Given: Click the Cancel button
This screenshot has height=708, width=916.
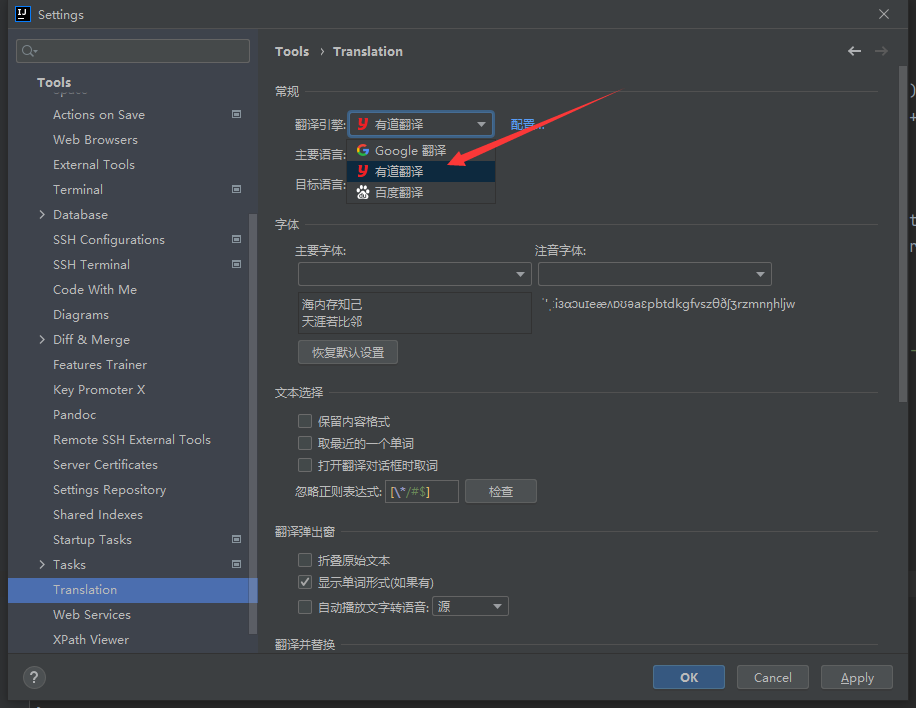Looking at the screenshot, I should coord(772,677).
